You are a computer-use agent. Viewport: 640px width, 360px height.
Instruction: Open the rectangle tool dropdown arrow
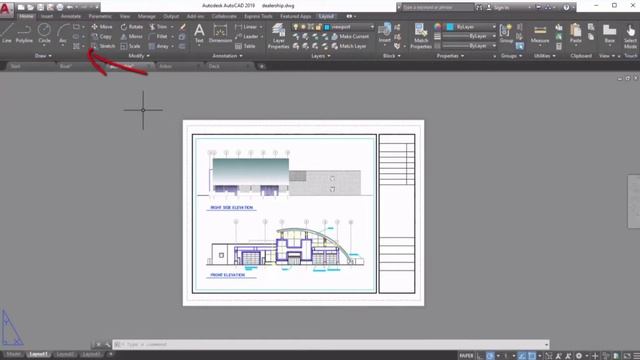[x=83, y=27]
